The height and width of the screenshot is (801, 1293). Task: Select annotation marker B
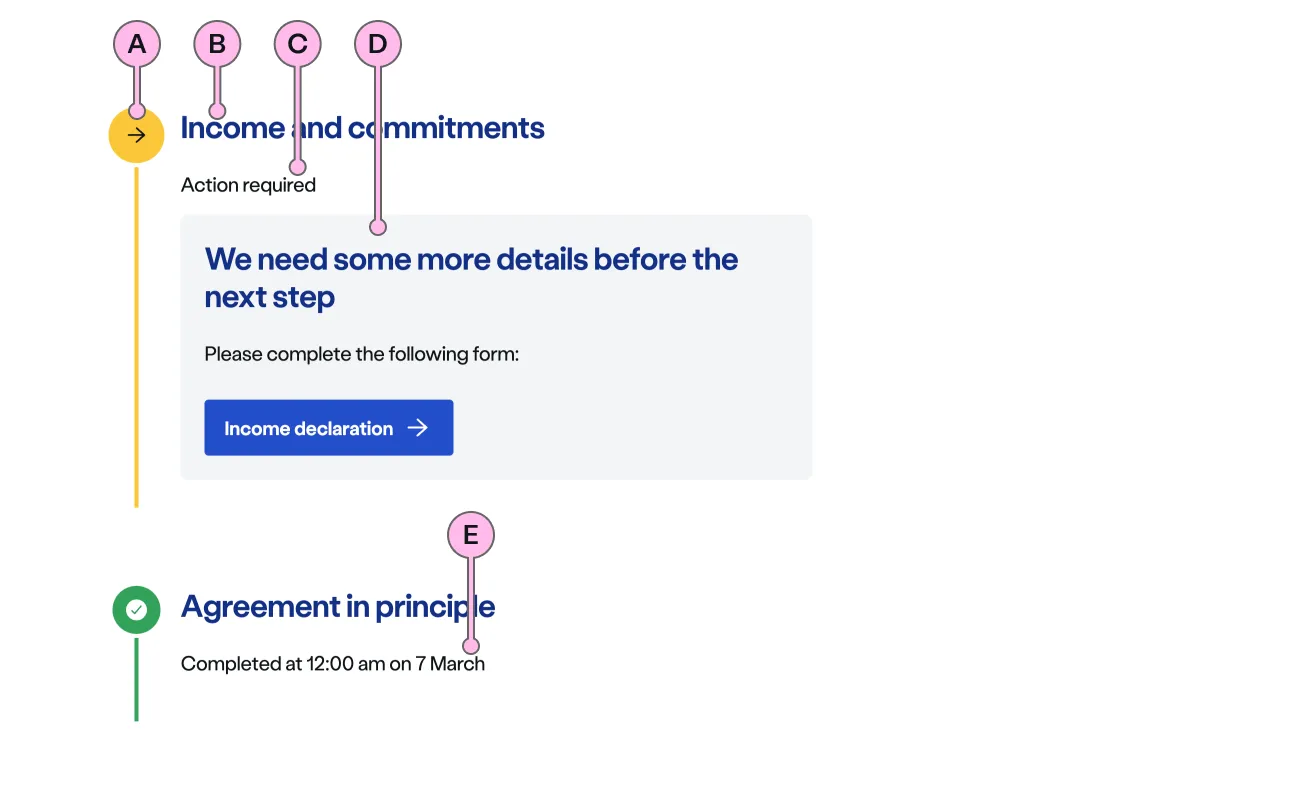pyautogui.click(x=217, y=44)
